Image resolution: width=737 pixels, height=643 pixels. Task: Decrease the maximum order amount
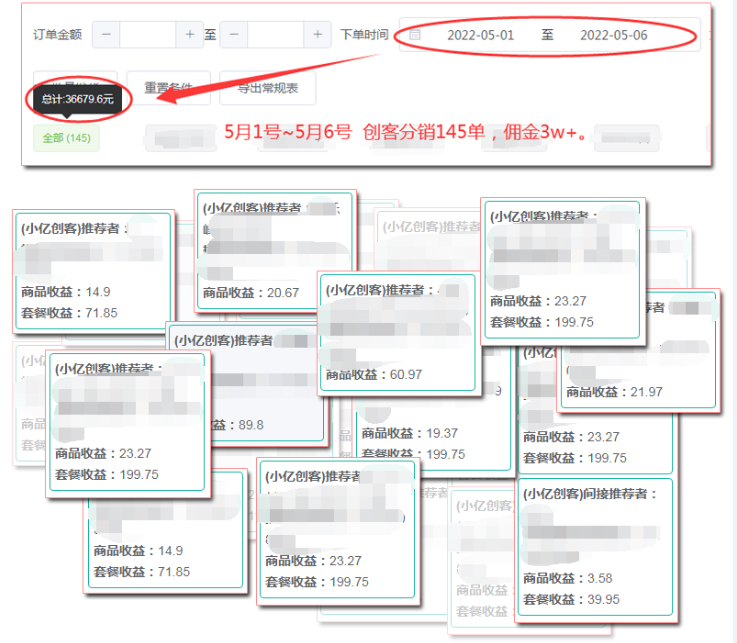click(234, 34)
